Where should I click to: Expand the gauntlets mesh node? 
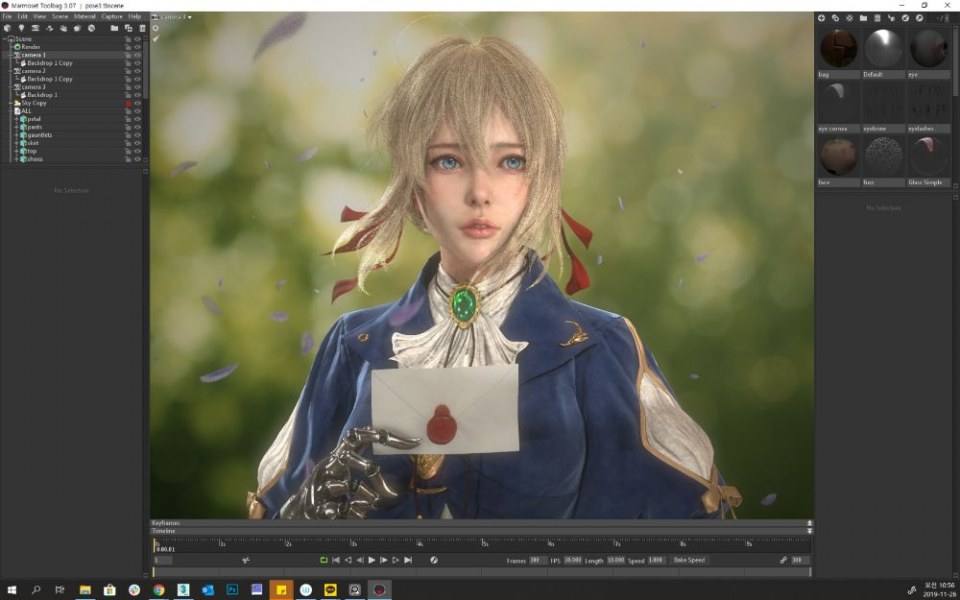point(17,135)
